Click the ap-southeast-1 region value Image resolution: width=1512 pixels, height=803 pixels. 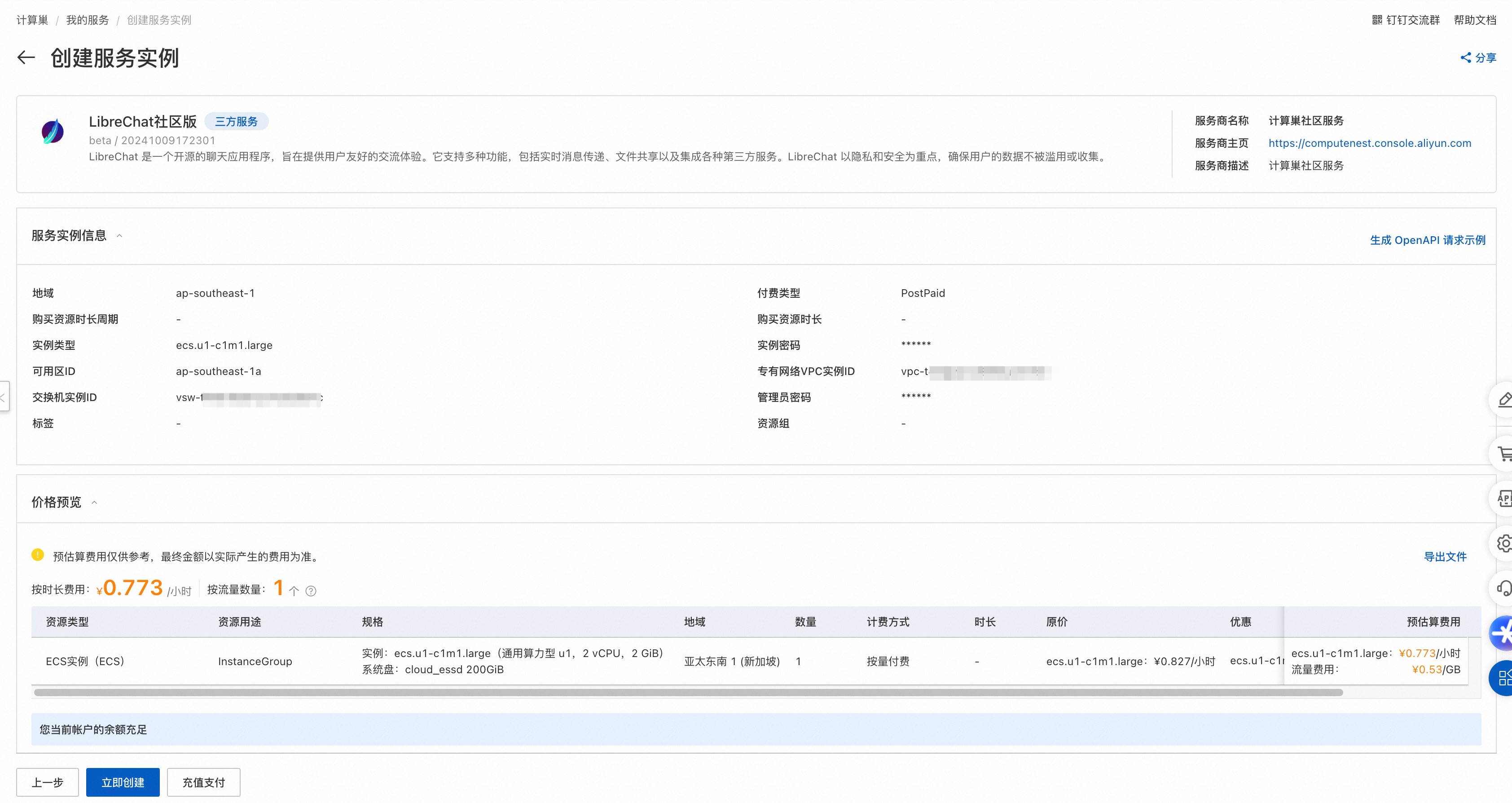pos(215,293)
